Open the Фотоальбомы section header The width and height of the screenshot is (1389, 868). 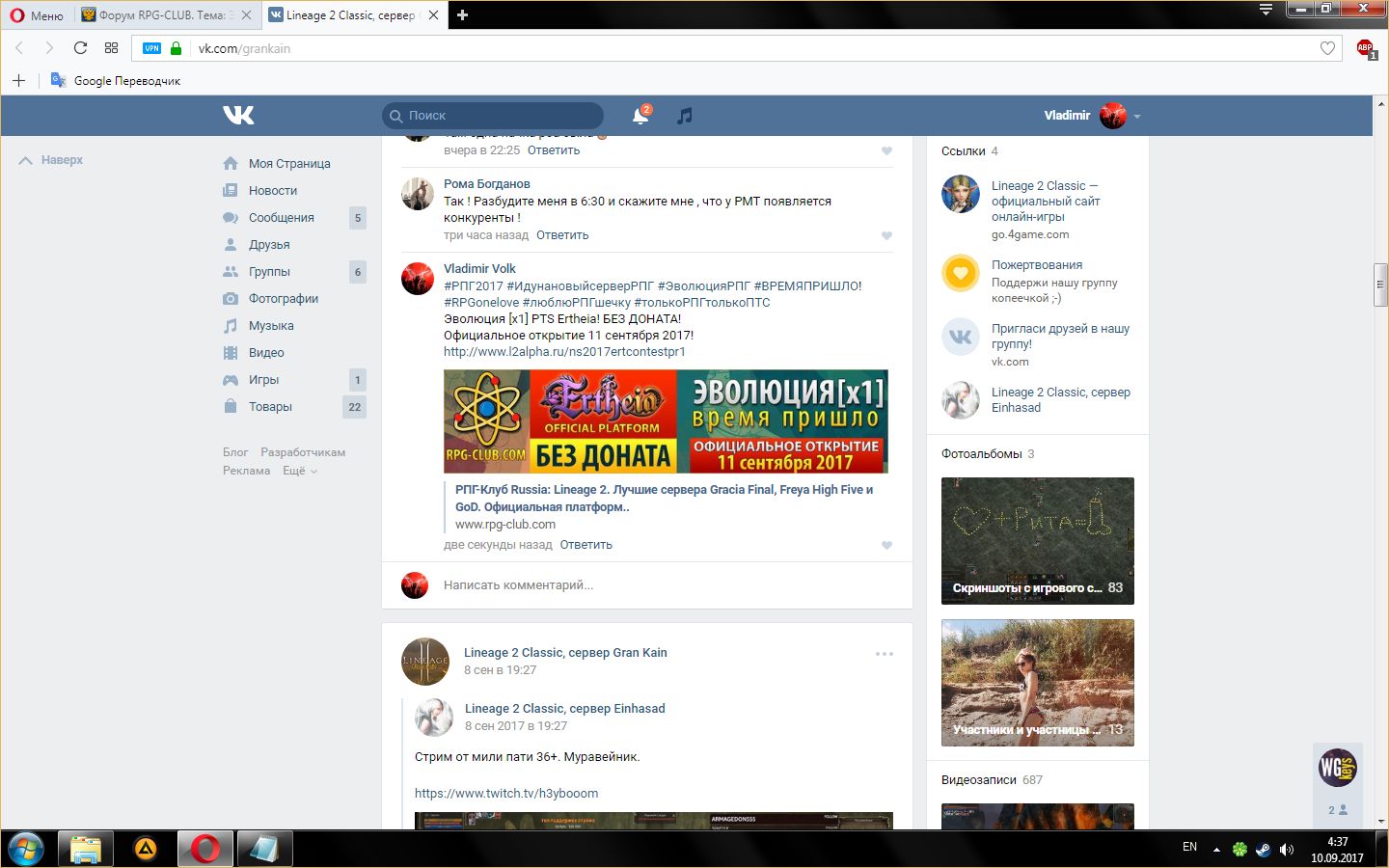point(982,454)
